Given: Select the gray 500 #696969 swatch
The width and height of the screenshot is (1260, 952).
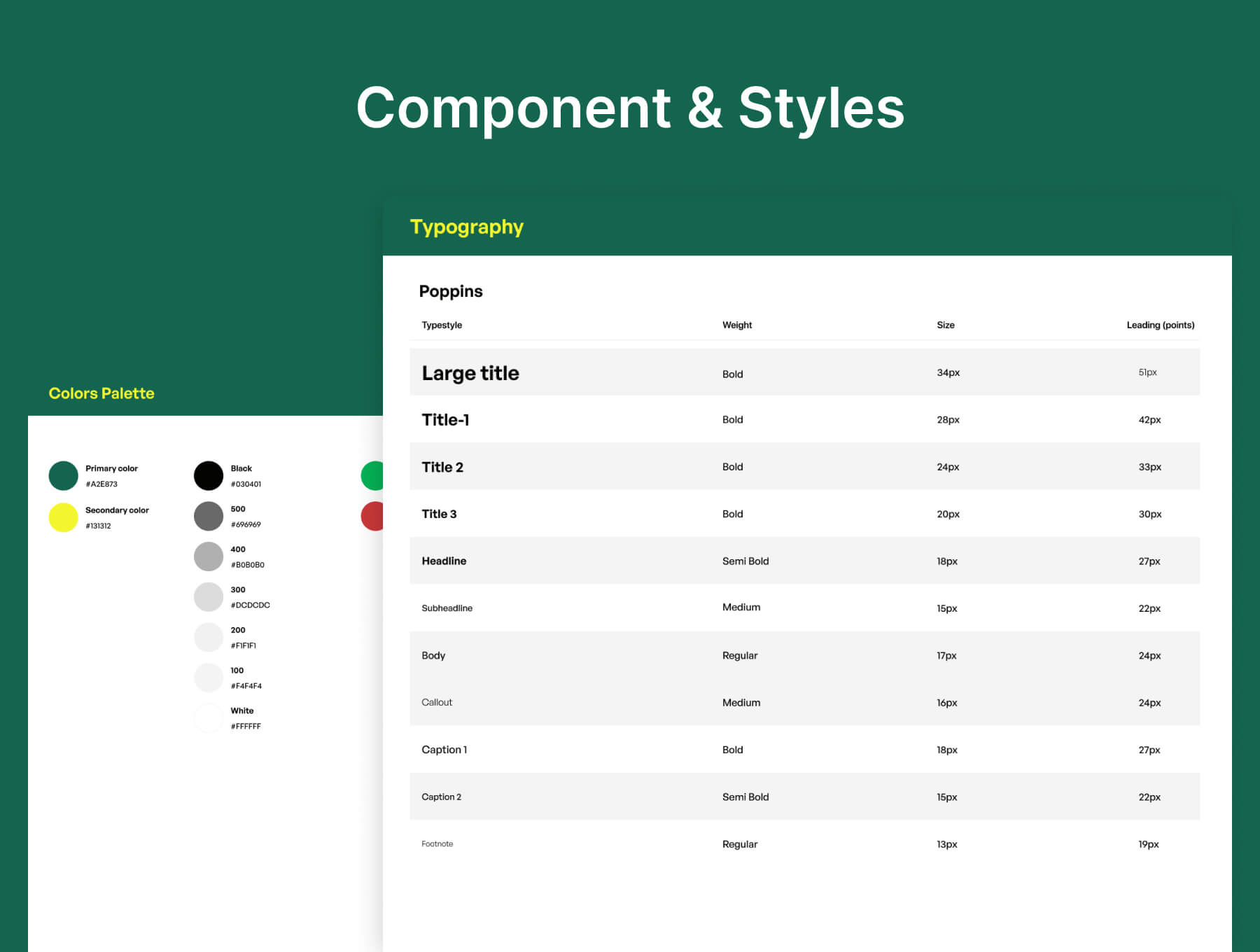Looking at the screenshot, I should click(209, 516).
